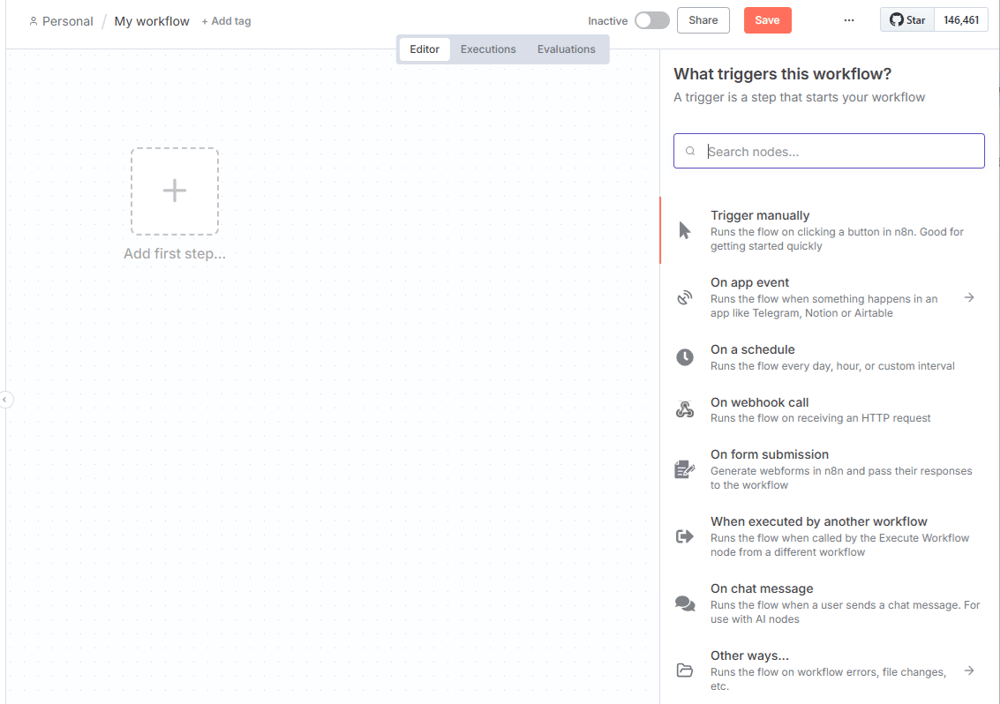The width and height of the screenshot is (1000, 704).
Task: Open the three-dot more options menu
Action: coord(849,20)
